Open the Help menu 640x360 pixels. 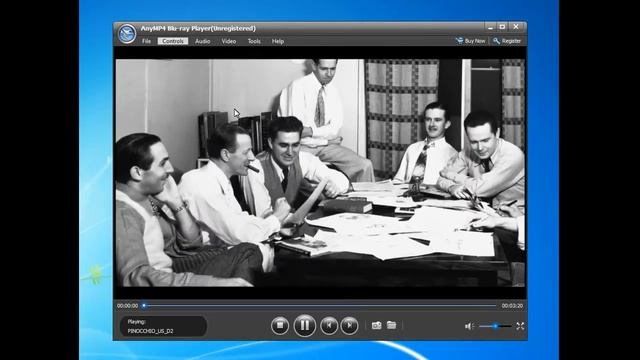pyautogui.click(x=278, y=41)
